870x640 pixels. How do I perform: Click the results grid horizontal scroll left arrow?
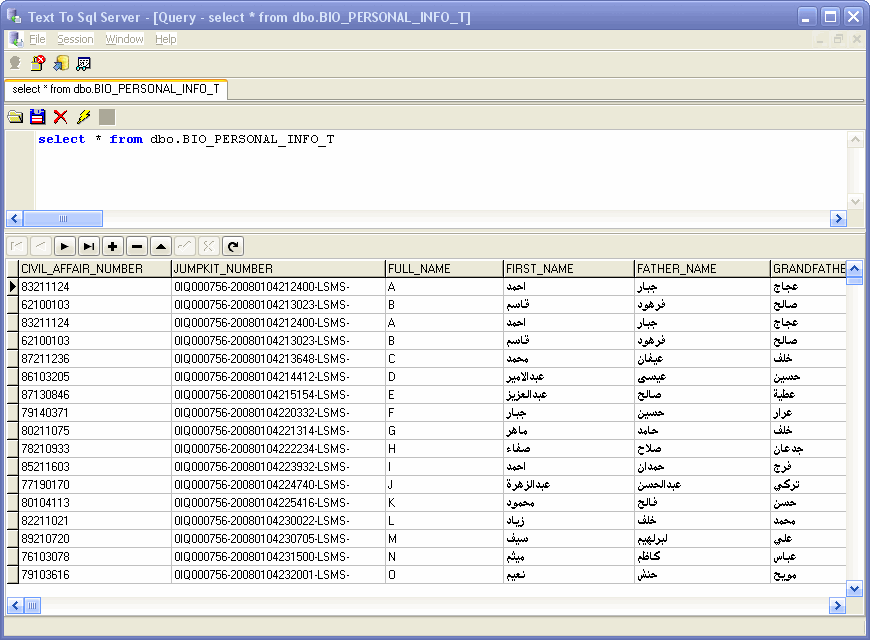[15, 606]
